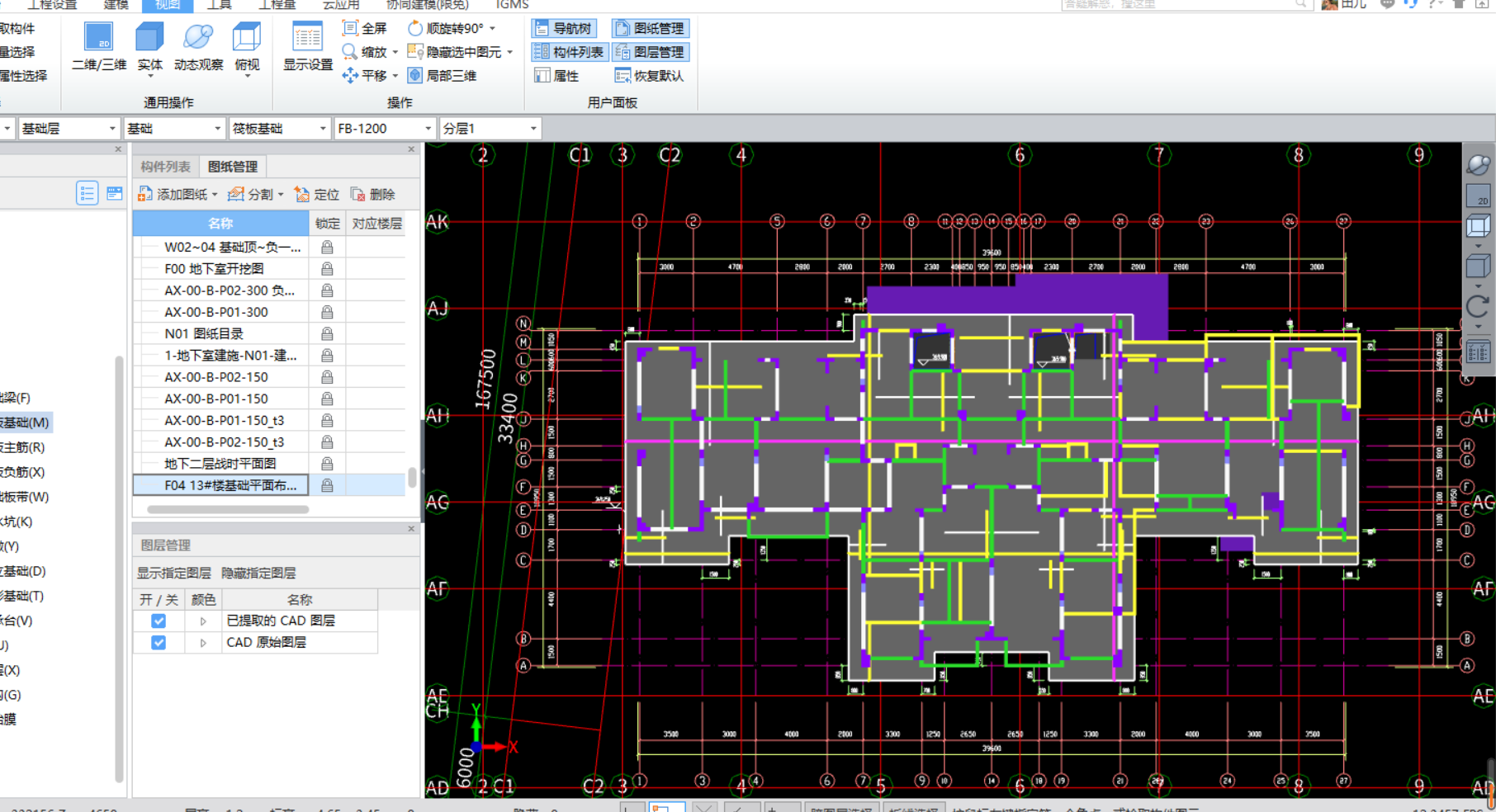Click the card view icon in navigation panel

115,193
